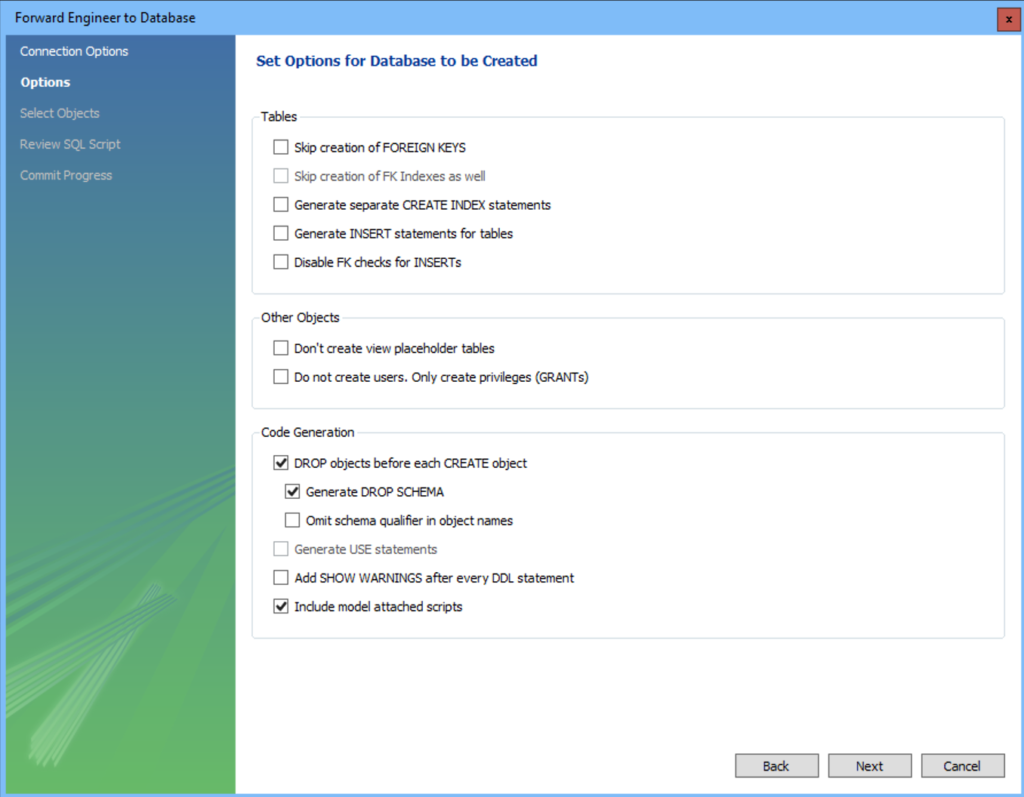Click the Back button
The height and width of the screenshot is (797, 1024).
(776, 766)
